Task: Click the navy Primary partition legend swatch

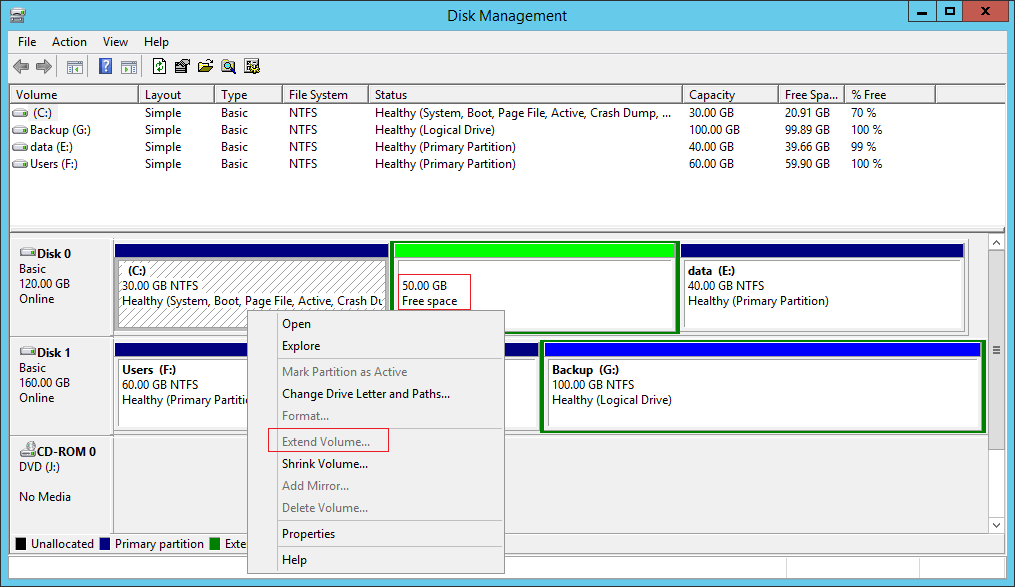Action: click(105, 544)
